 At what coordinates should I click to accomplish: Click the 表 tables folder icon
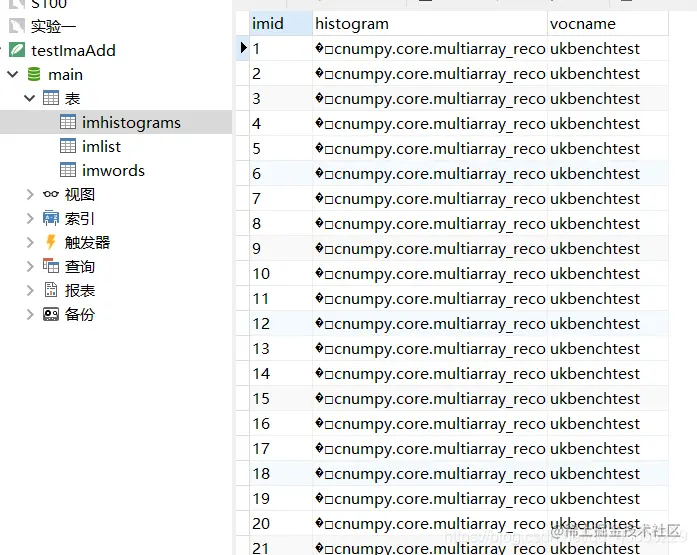(51, 98)
